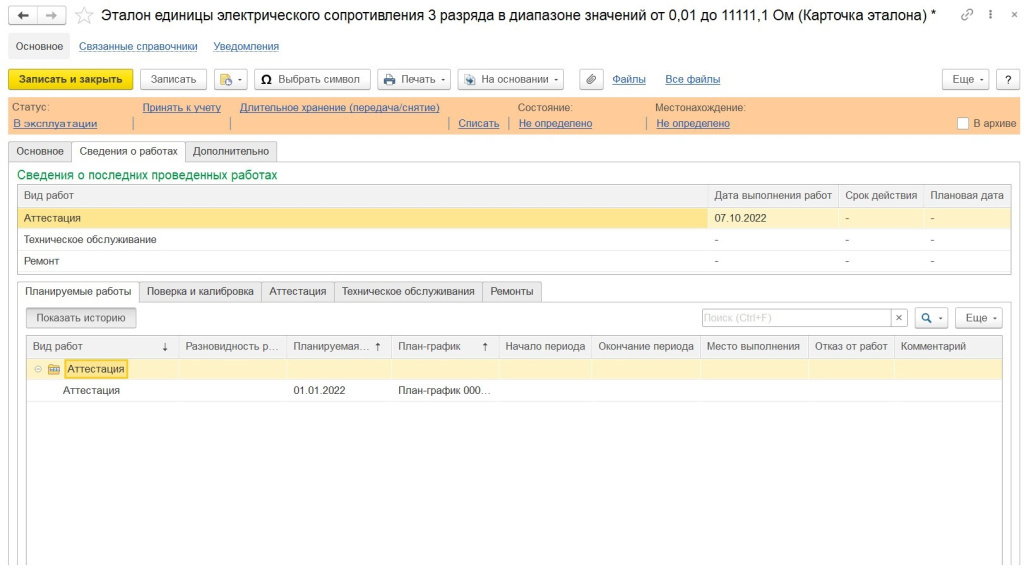Select the Аттестация row in last works

514,218
